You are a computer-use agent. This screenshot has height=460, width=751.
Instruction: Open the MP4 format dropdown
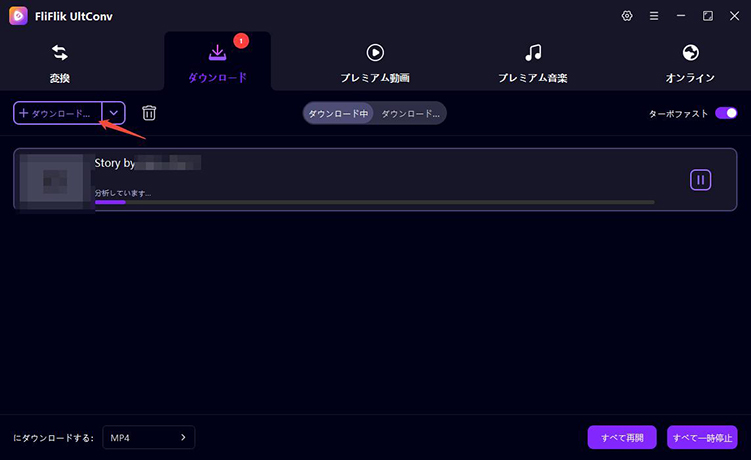(148, 438)
